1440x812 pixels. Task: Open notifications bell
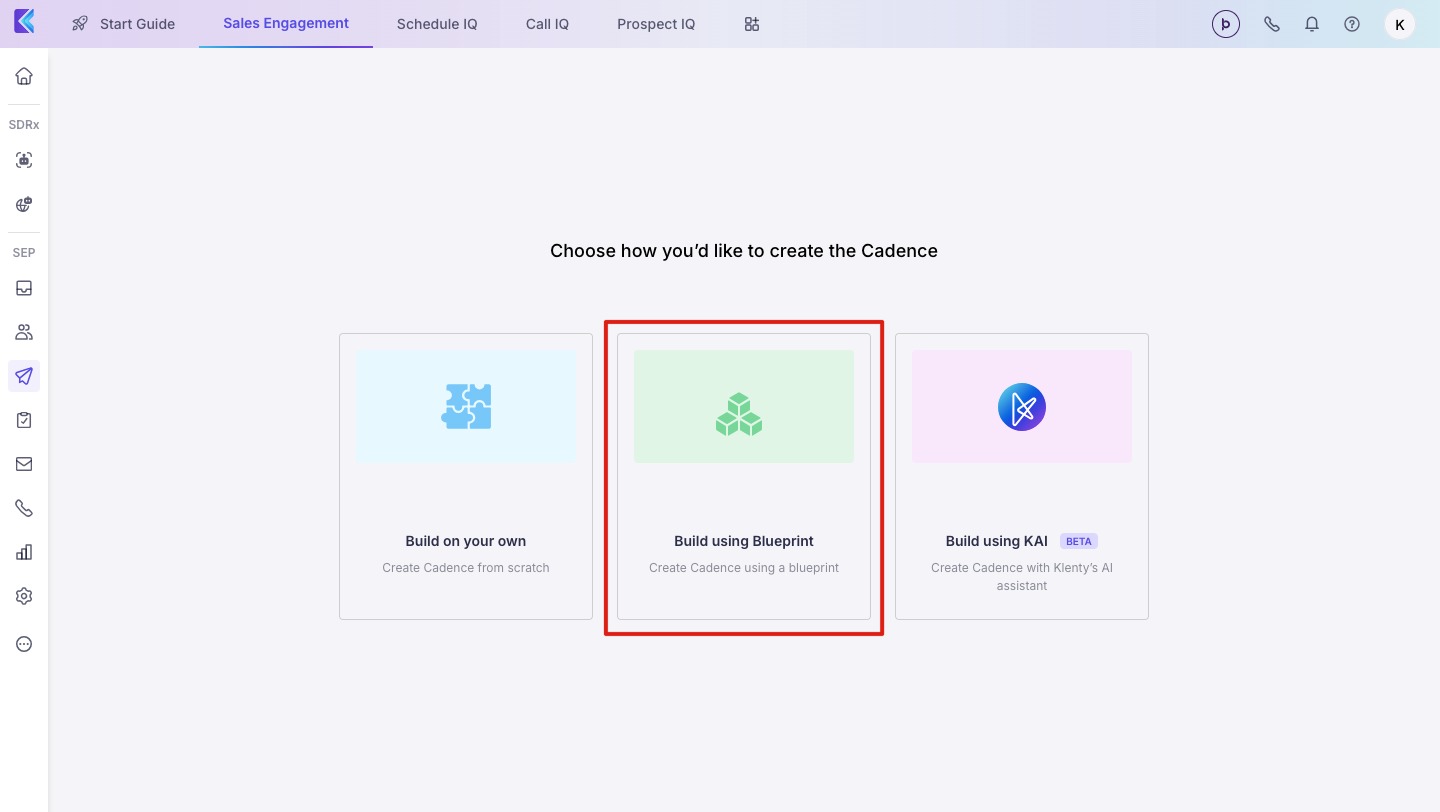[x=1312, y=24]
